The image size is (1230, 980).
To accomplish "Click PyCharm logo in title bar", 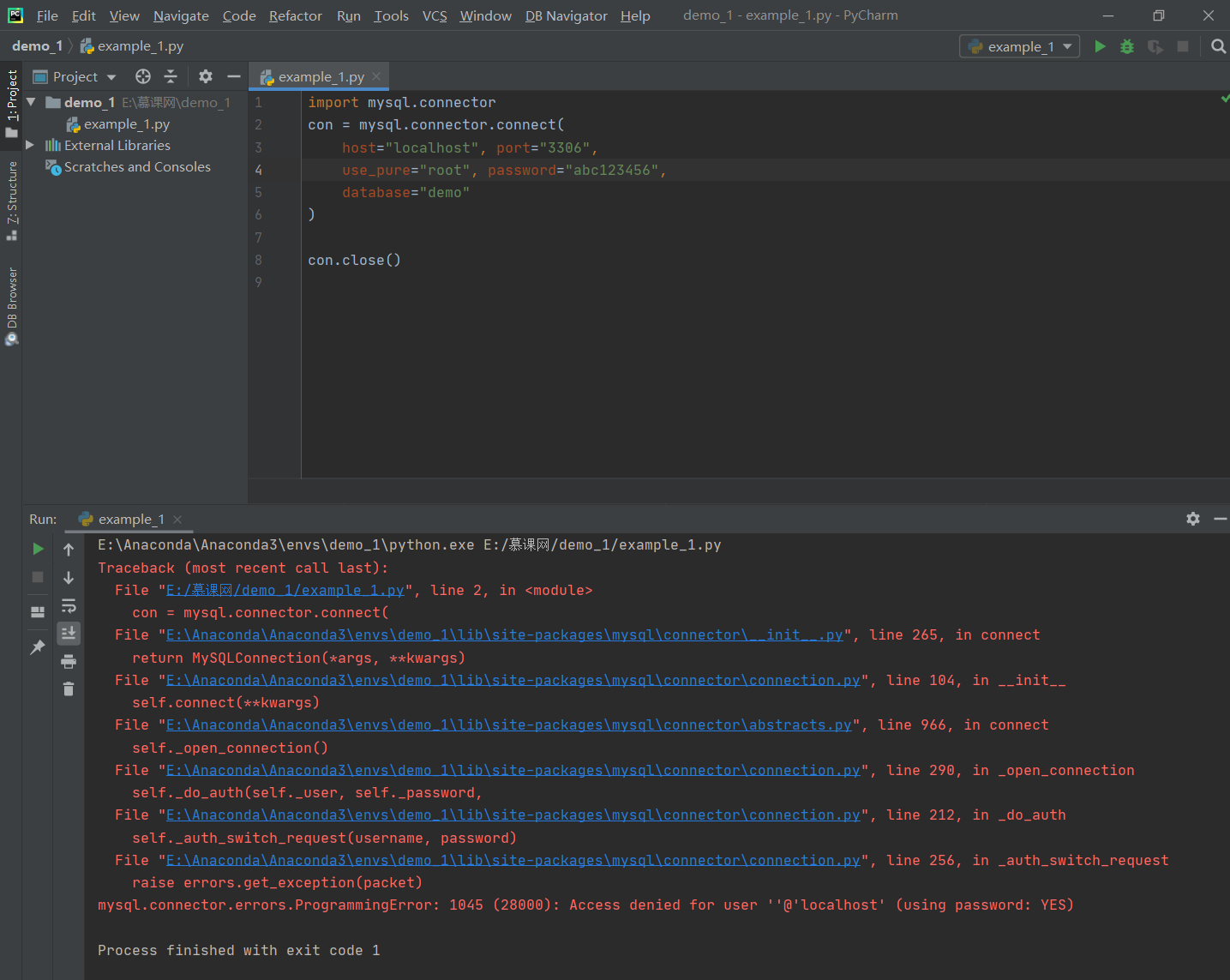I will click(x=15, y=15).
